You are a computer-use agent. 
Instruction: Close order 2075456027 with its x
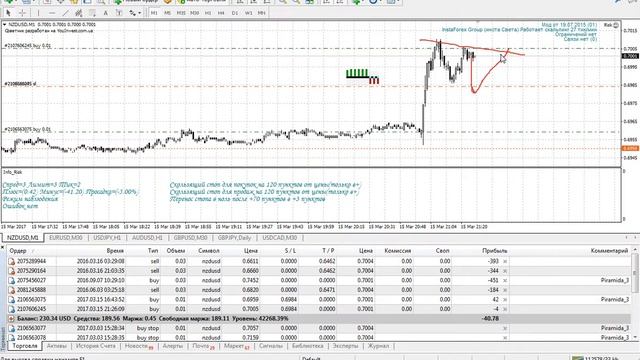point(505,280)
